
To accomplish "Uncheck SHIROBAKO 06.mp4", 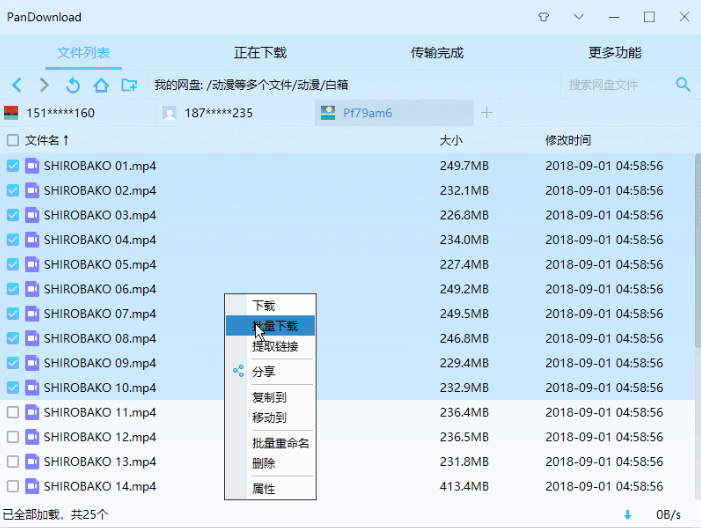I will 13,289.
